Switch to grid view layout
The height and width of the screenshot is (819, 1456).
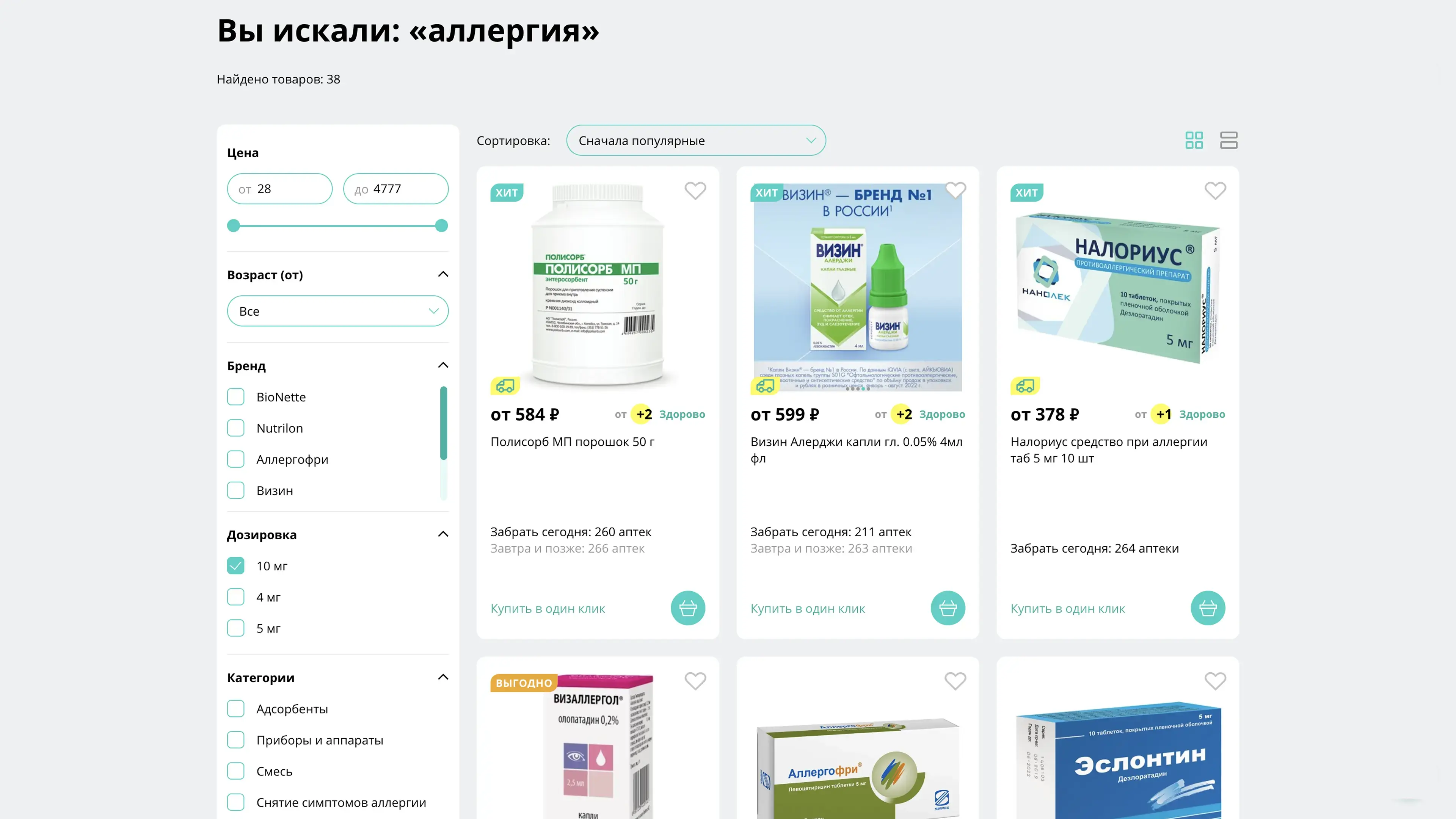1194,140
